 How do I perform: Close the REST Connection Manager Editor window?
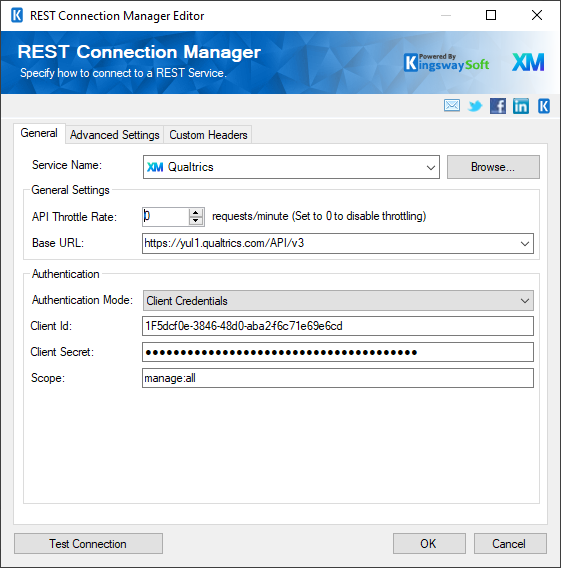pos(537,15)
